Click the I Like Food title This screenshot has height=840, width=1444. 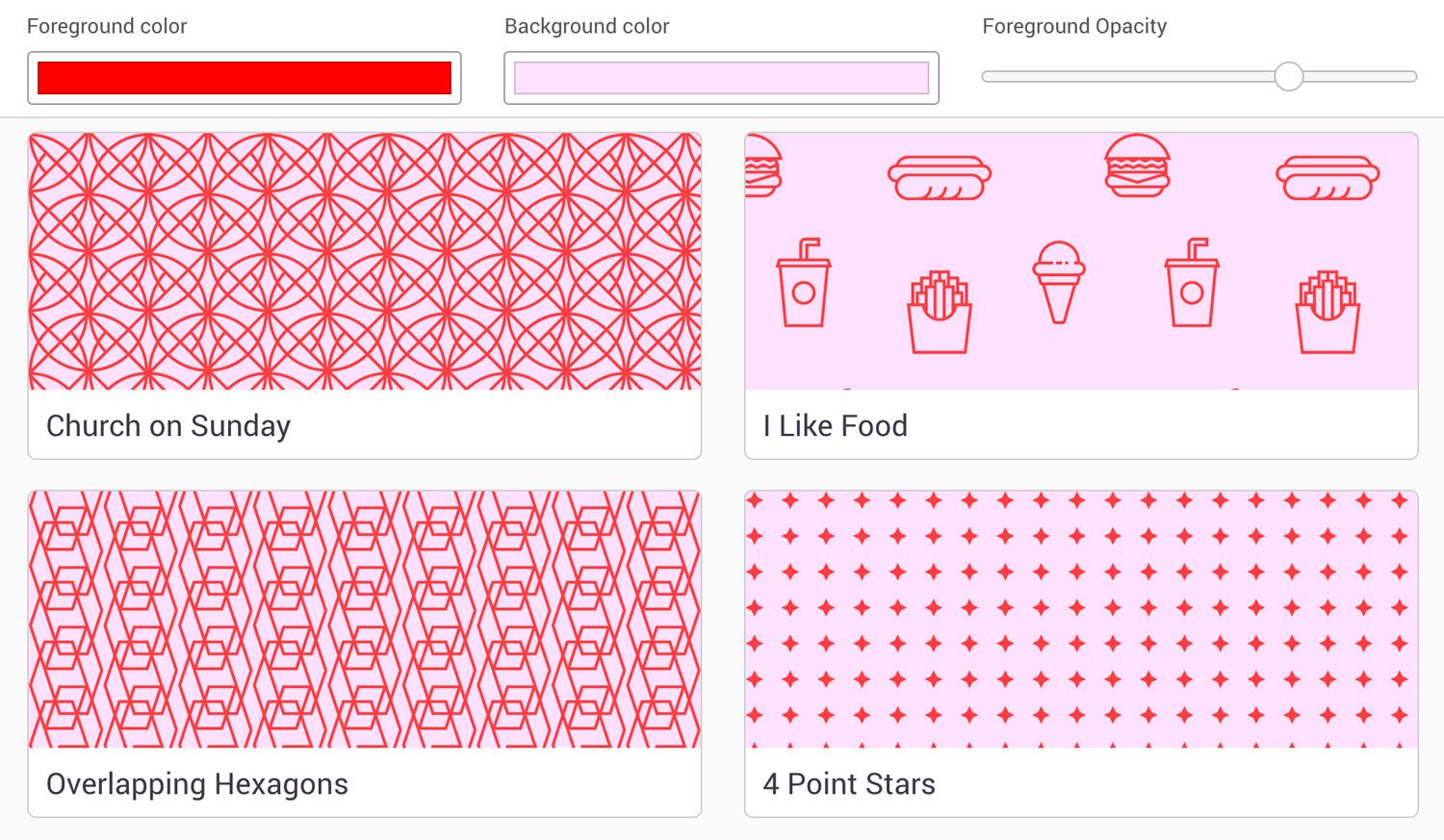835,425
